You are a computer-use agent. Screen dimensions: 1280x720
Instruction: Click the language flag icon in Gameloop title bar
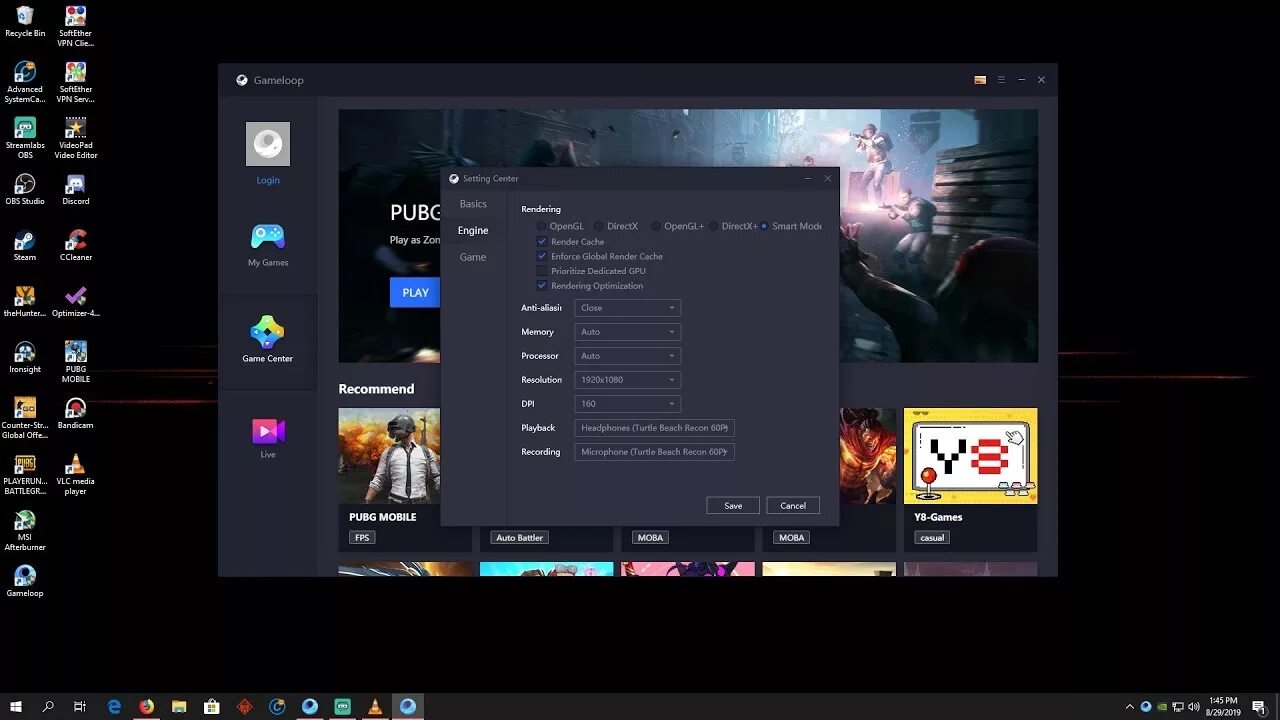click(980, 80)
